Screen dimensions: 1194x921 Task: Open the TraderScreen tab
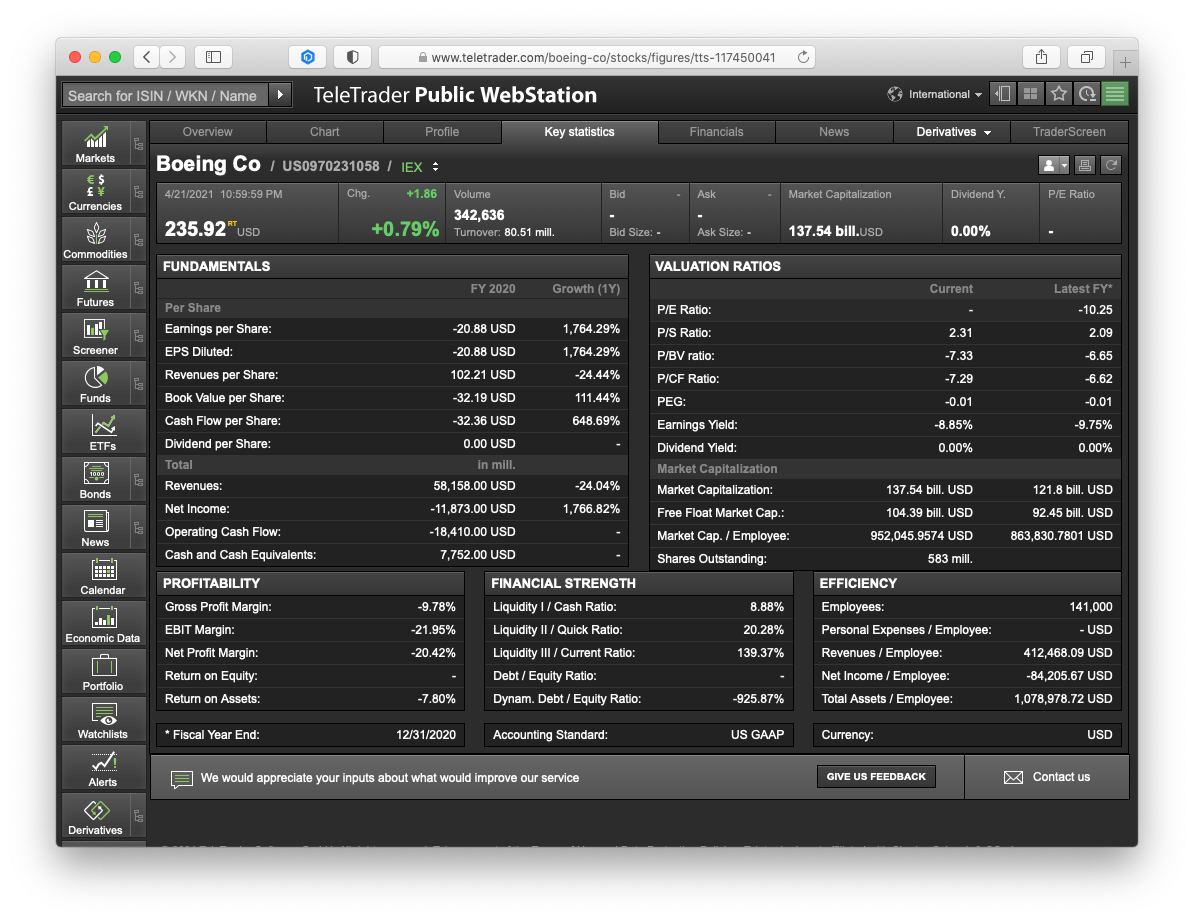[x=1069, y=132]
